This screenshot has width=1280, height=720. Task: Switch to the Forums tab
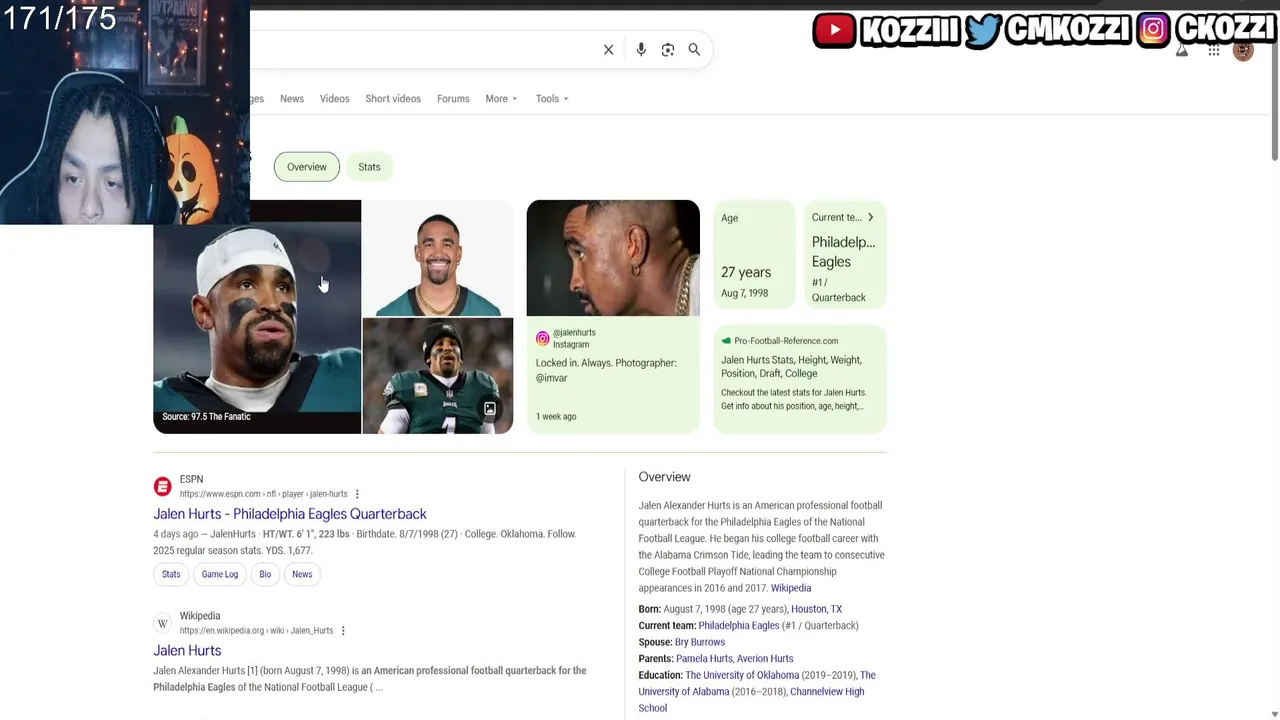453,99
